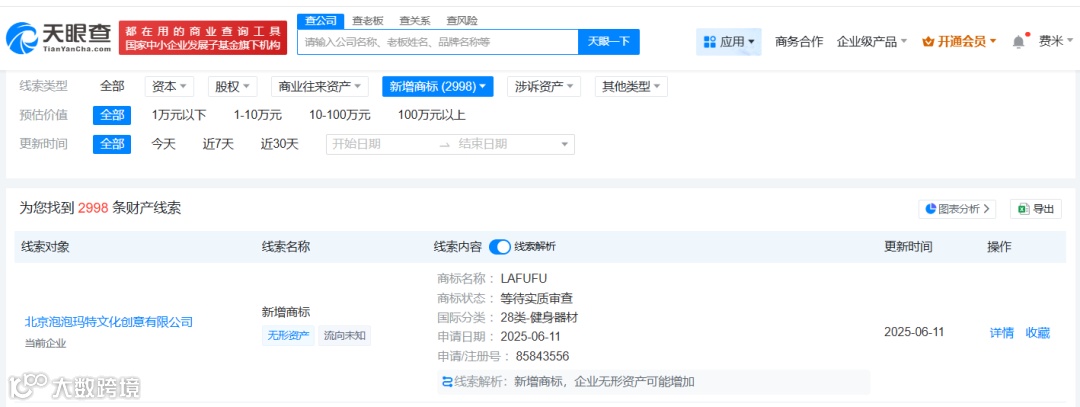Image resolution: width=1080 pixels, height=407 pixels.
Task: Click the 等待实质审查 status text
Action: 537,298
